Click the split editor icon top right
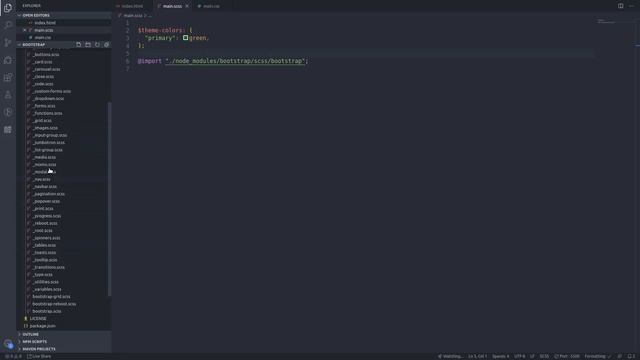This screenshot has width=640, height=360. point(620,6)
